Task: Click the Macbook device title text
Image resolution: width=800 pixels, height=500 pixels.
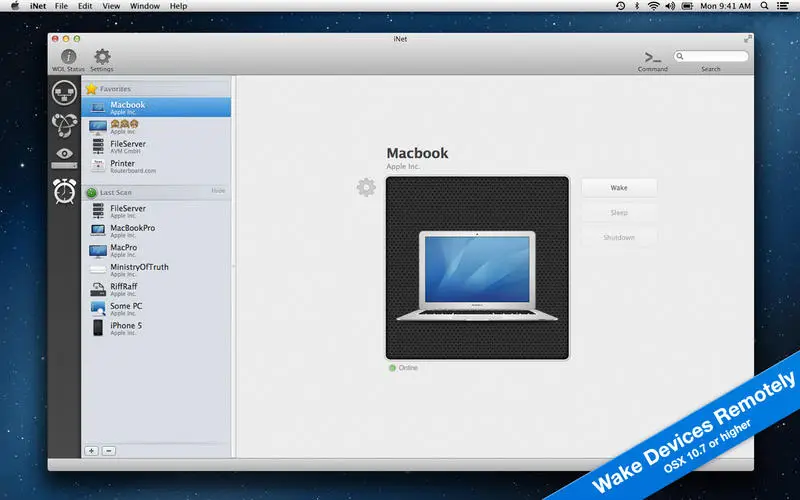Action: tap(417, 153)
